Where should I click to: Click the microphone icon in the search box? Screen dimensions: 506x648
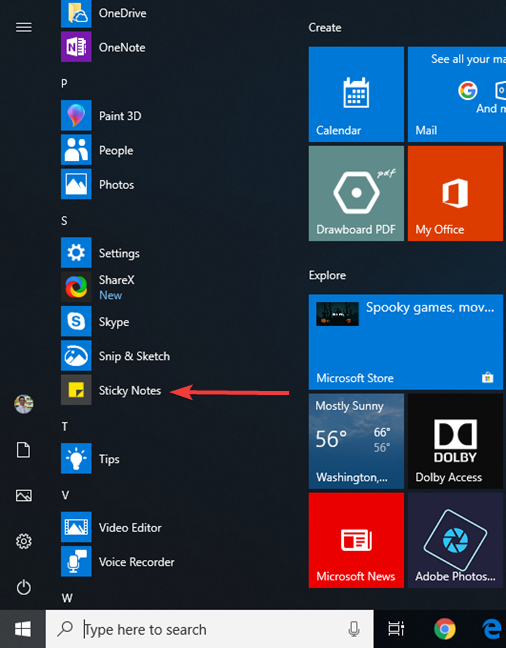point(354,629)
